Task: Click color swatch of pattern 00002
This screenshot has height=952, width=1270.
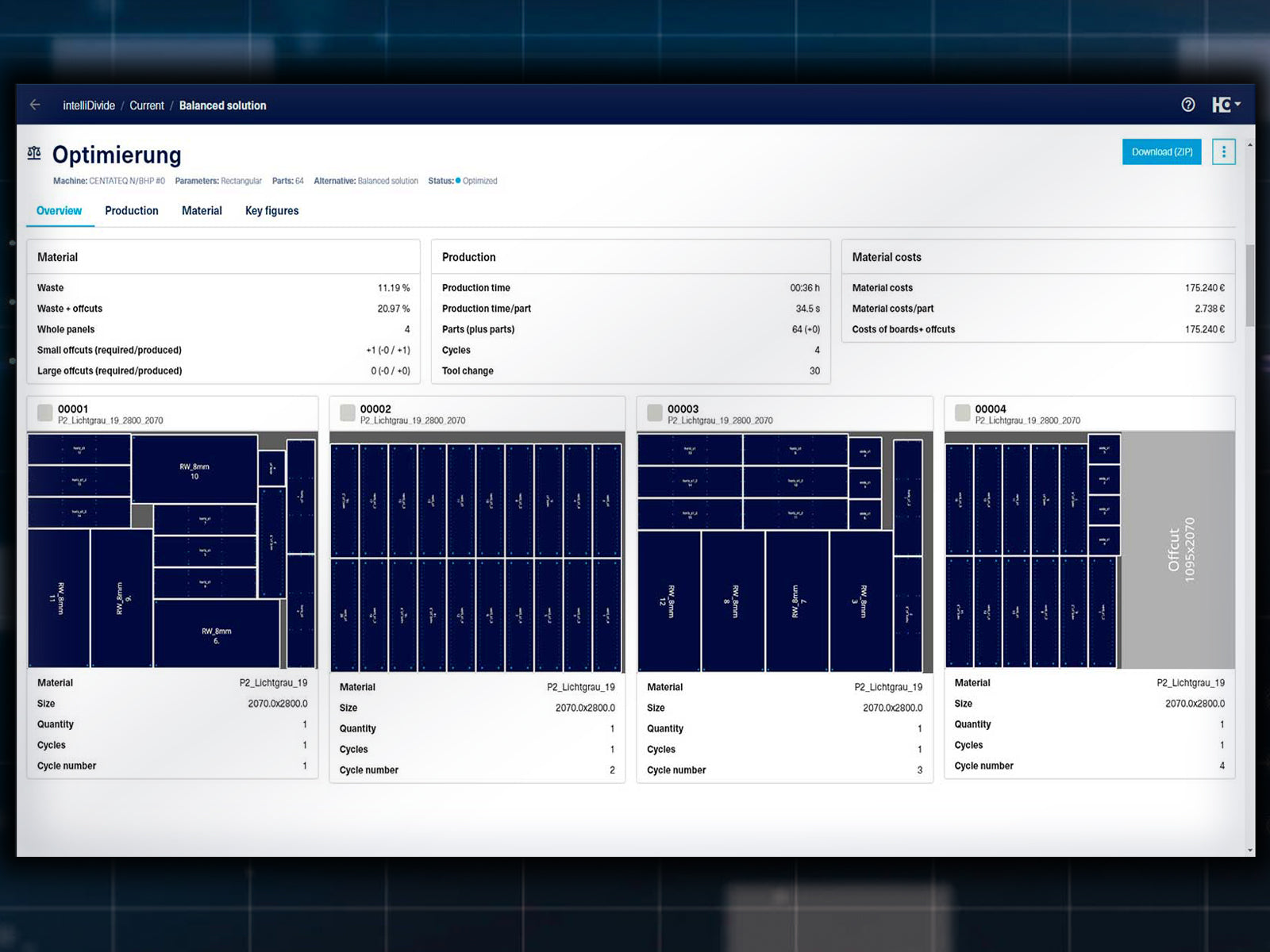Action: pyautogui.click(x=348, y=413)
